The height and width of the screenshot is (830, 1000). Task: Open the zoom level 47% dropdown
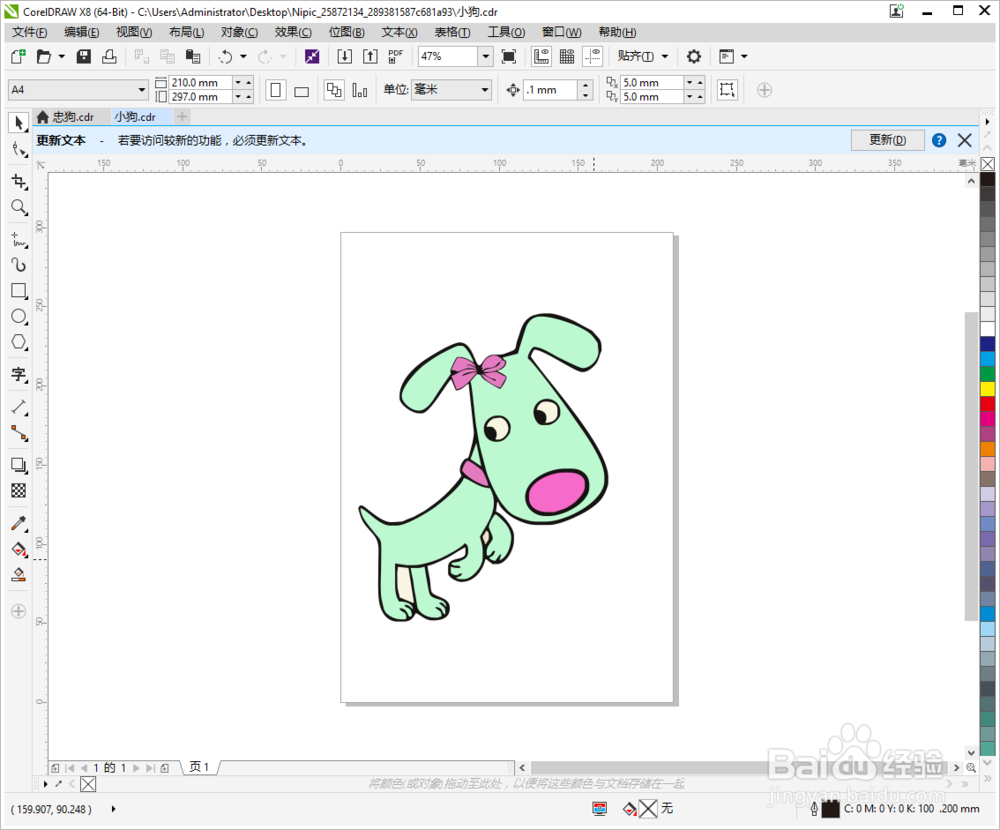(485, 57)
